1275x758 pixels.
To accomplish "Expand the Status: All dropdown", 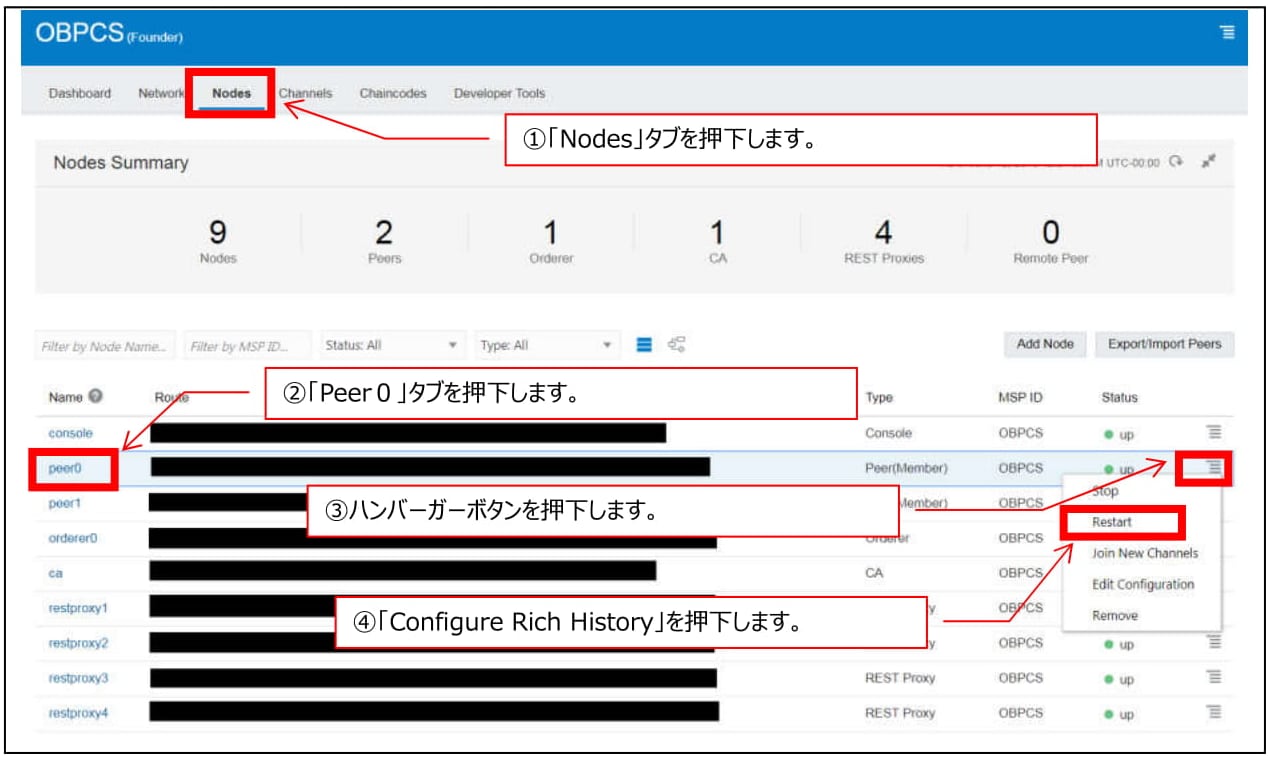I will (x=393, y=345).
